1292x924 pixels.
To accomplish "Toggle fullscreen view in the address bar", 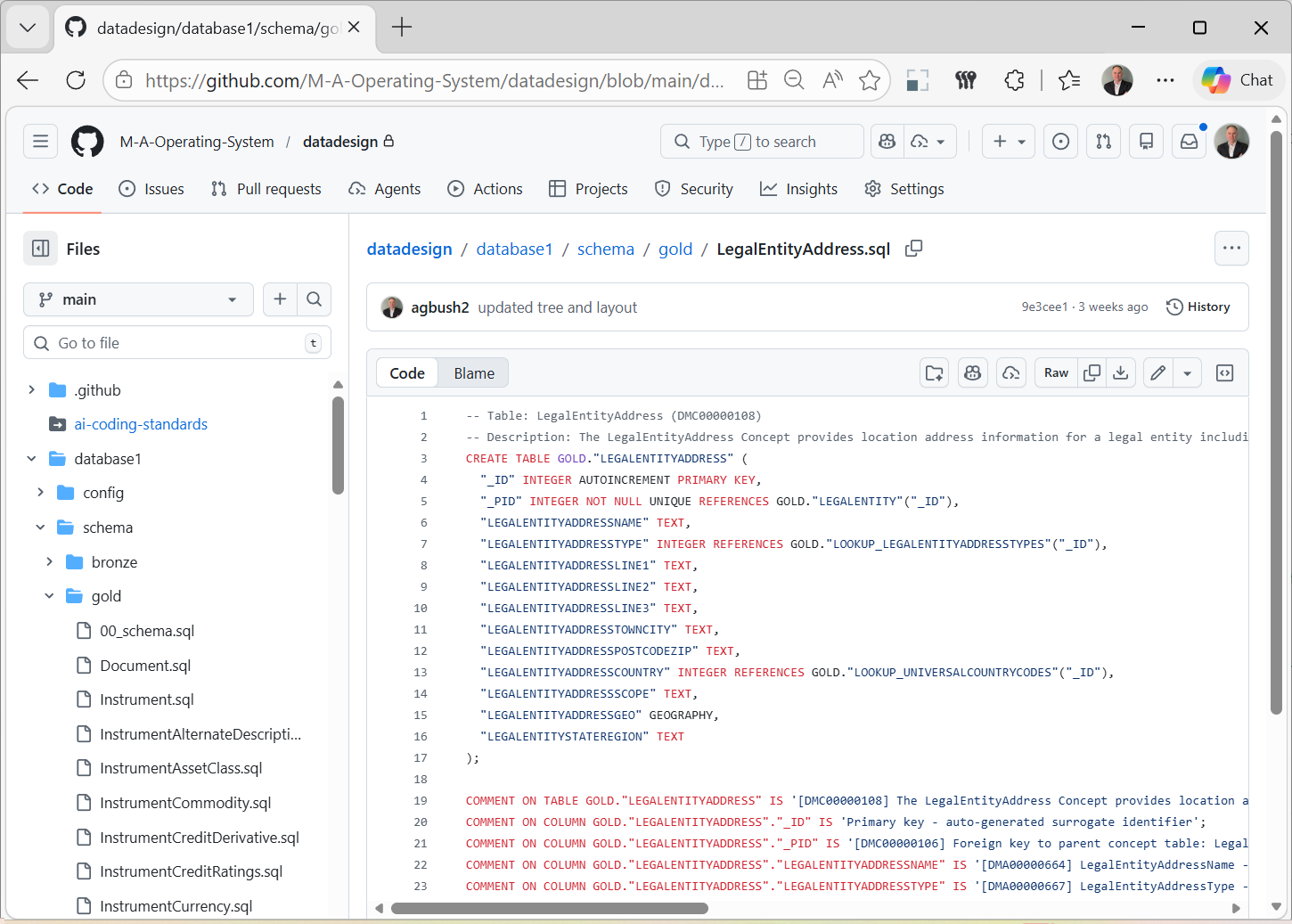I will [917, 80].
